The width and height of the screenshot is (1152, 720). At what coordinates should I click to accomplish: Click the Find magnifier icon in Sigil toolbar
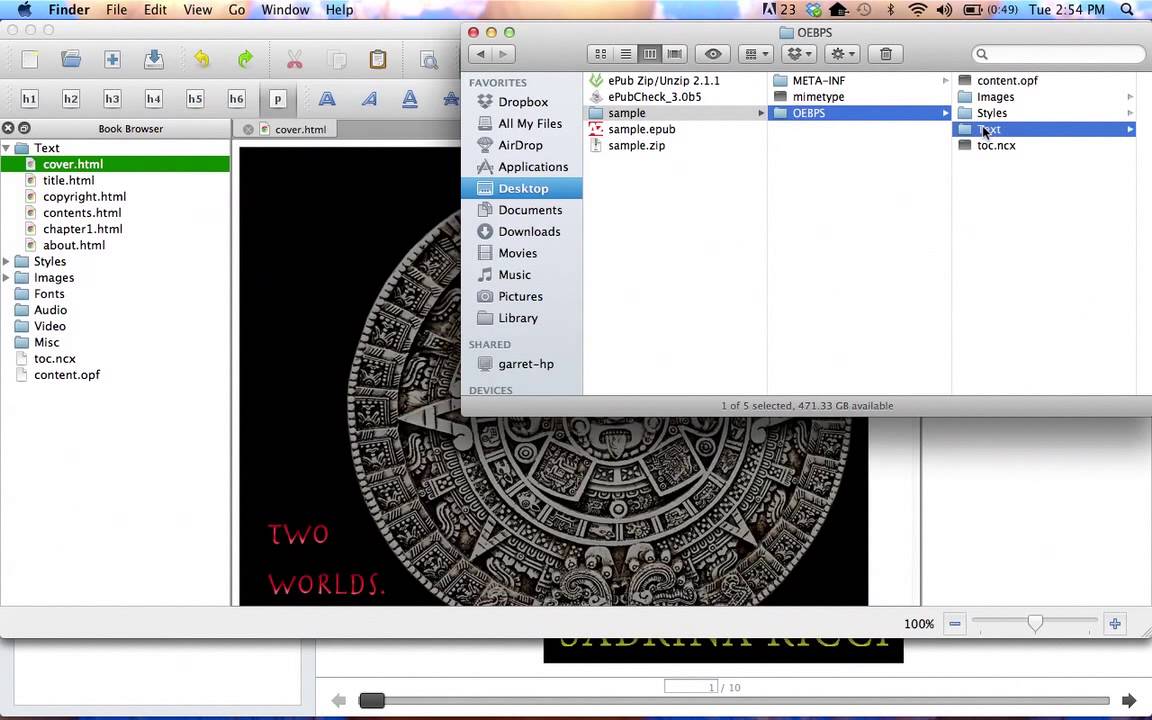pyautogui.click(x=428, y=60)
